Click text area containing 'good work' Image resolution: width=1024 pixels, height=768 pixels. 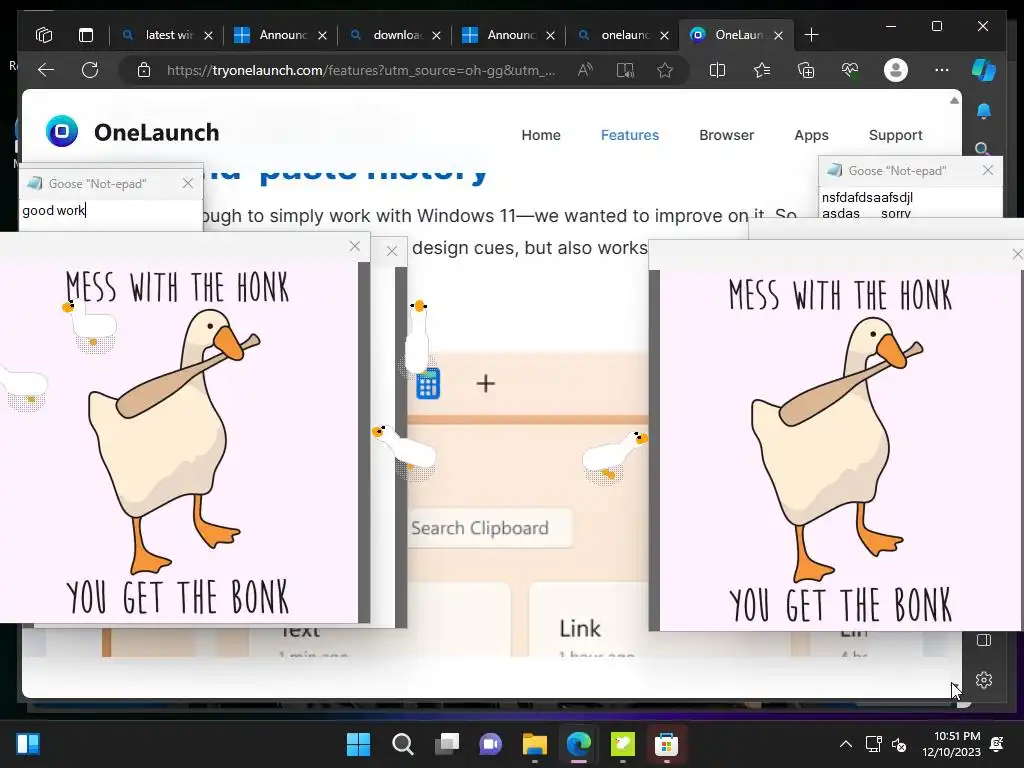pos(111,214)
